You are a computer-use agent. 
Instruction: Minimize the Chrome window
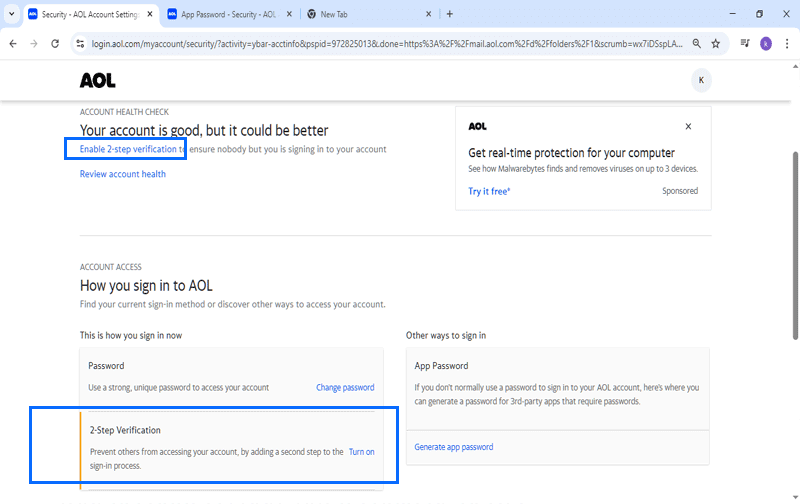(733, 14)
